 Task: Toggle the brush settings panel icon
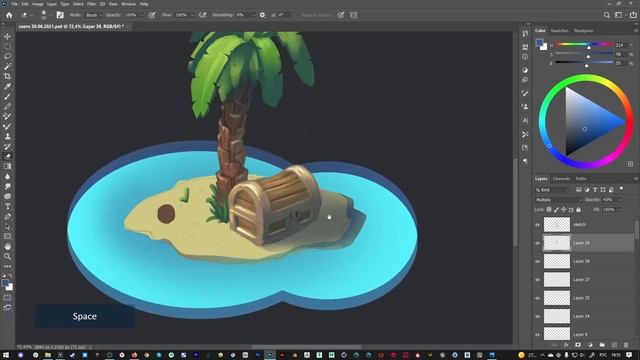(60, 15)
